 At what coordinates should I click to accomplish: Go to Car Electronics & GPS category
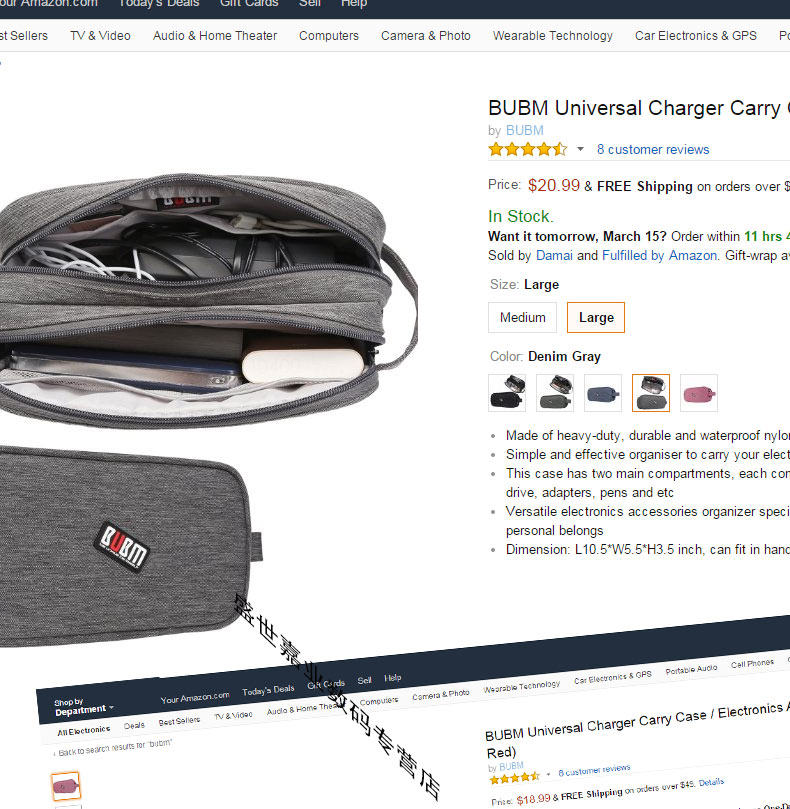[696, 36]
